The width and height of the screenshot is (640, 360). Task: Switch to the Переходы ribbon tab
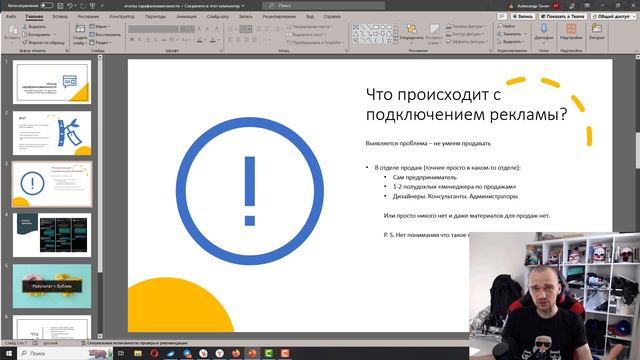156,17
